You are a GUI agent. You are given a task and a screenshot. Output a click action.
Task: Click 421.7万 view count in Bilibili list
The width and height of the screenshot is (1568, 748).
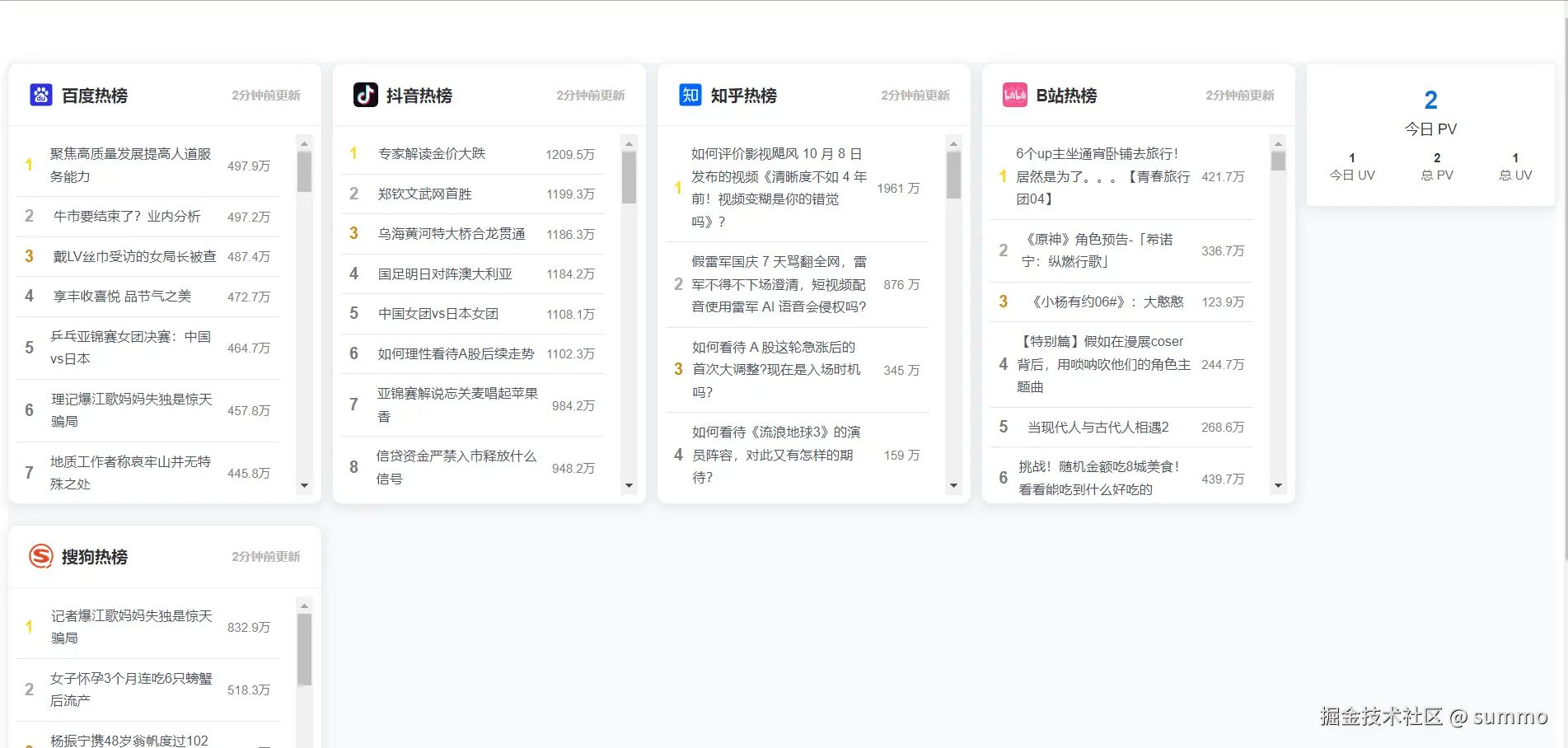pyautogui.click(x=1223, y=176)
